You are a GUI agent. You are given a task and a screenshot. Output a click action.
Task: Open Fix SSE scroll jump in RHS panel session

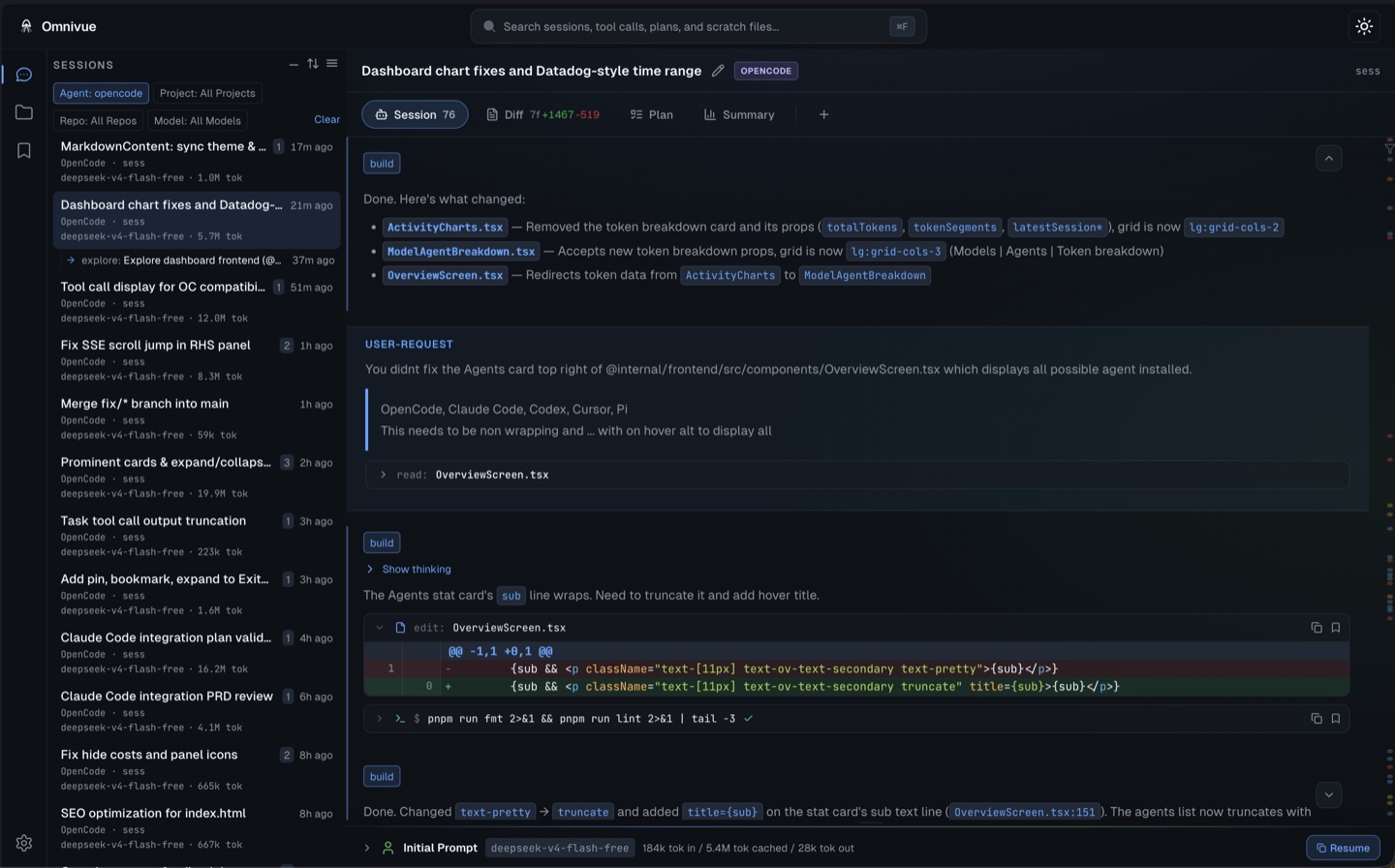(197, 359)
